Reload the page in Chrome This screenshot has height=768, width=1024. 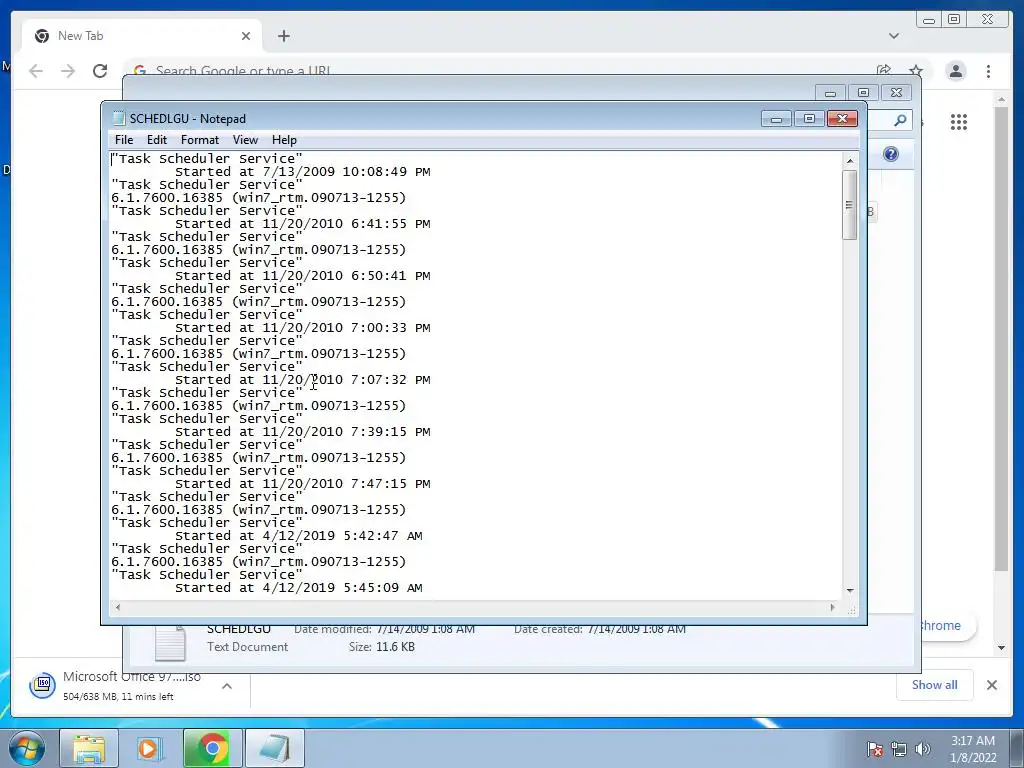pos(100,71)
